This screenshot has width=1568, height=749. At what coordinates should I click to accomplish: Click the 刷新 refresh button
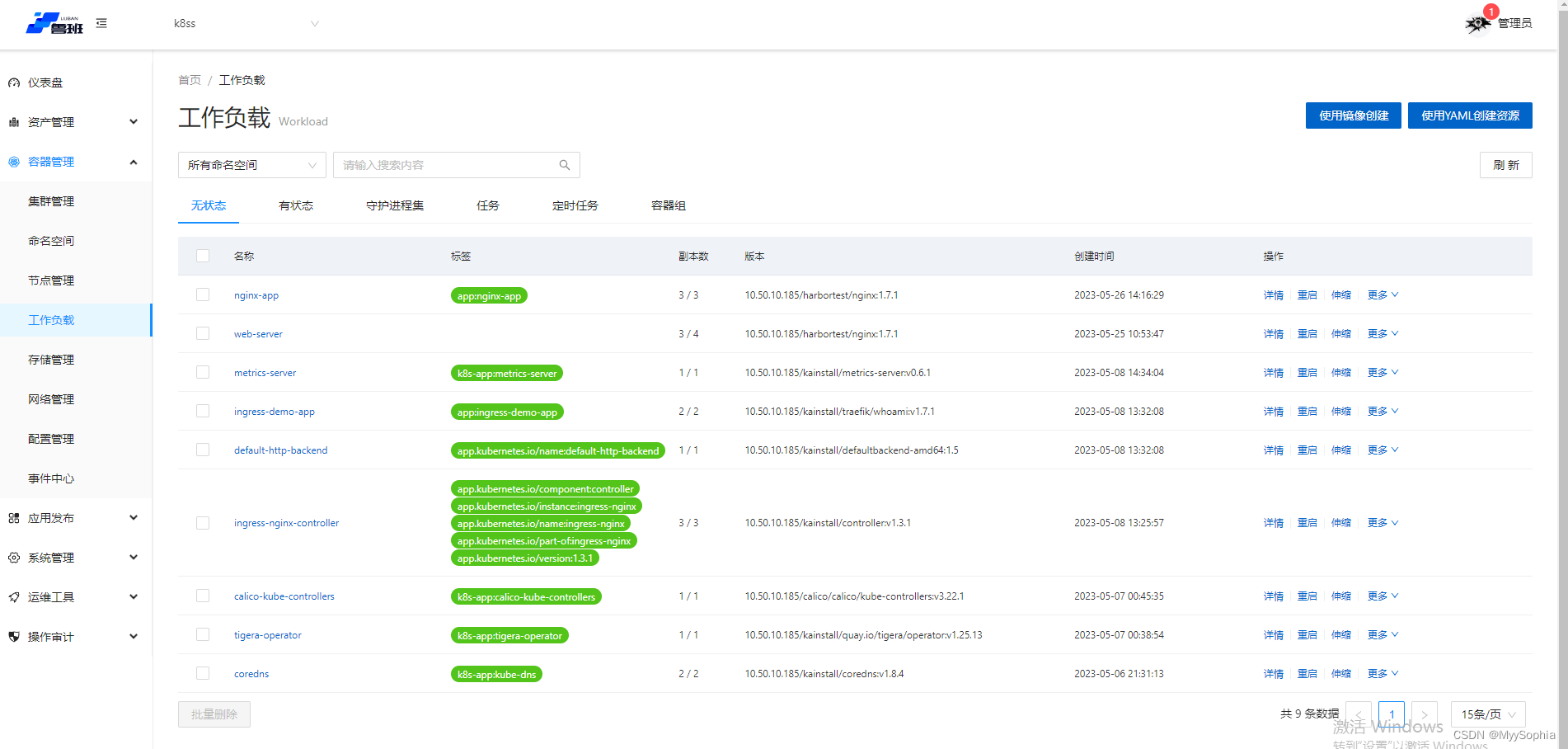pyautogui.click(x=1506, y=165)
